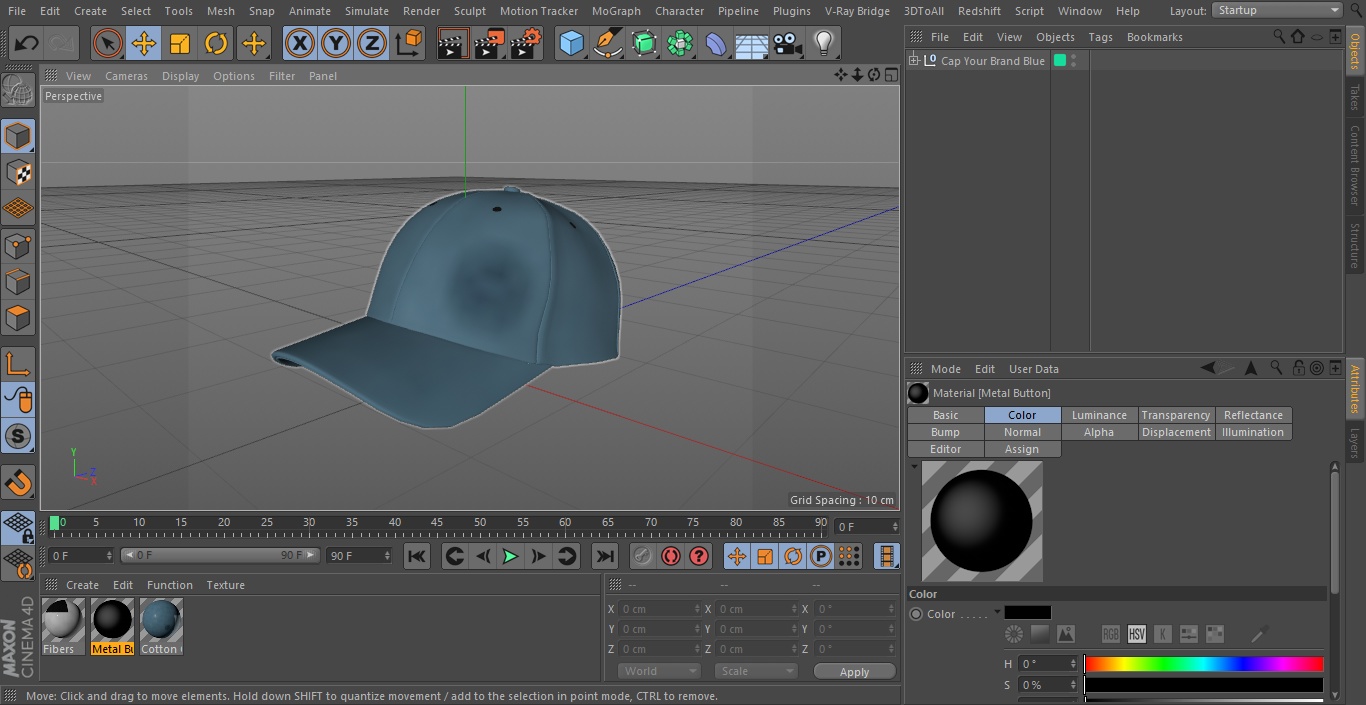Open the World coordinate dropdown
The image size is (1366, 705).
658,671
